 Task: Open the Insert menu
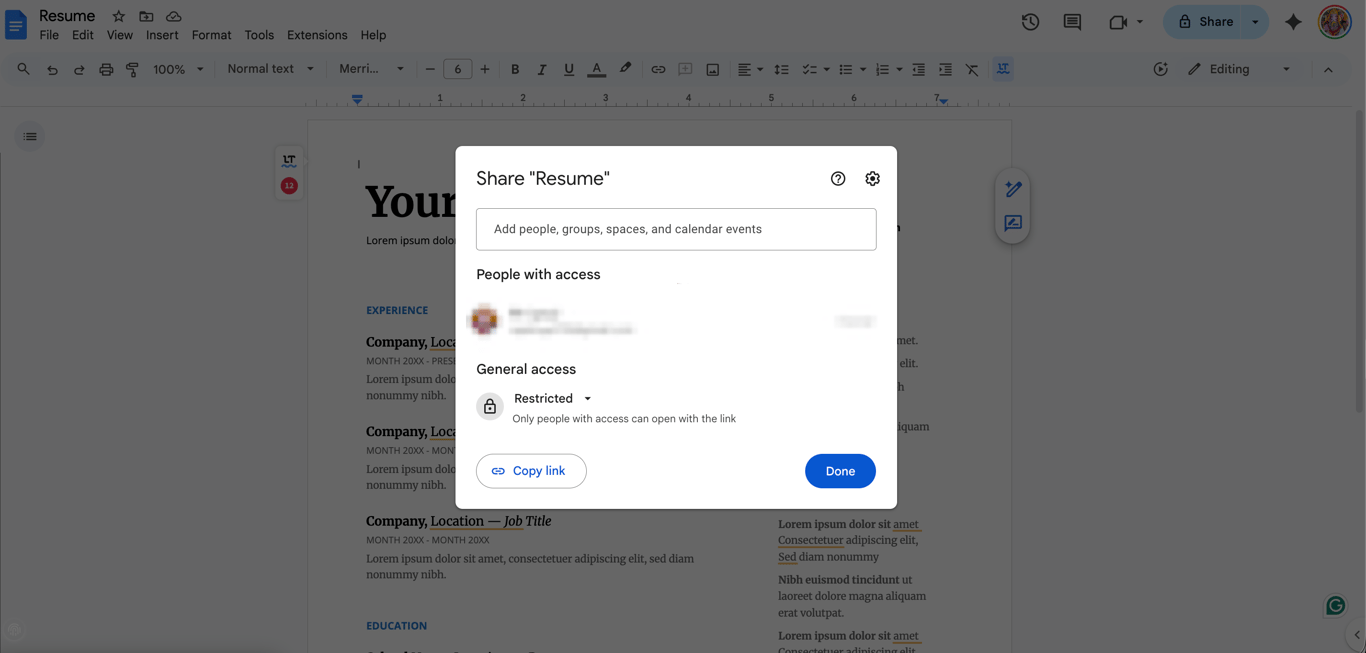(x=162, y=35)
